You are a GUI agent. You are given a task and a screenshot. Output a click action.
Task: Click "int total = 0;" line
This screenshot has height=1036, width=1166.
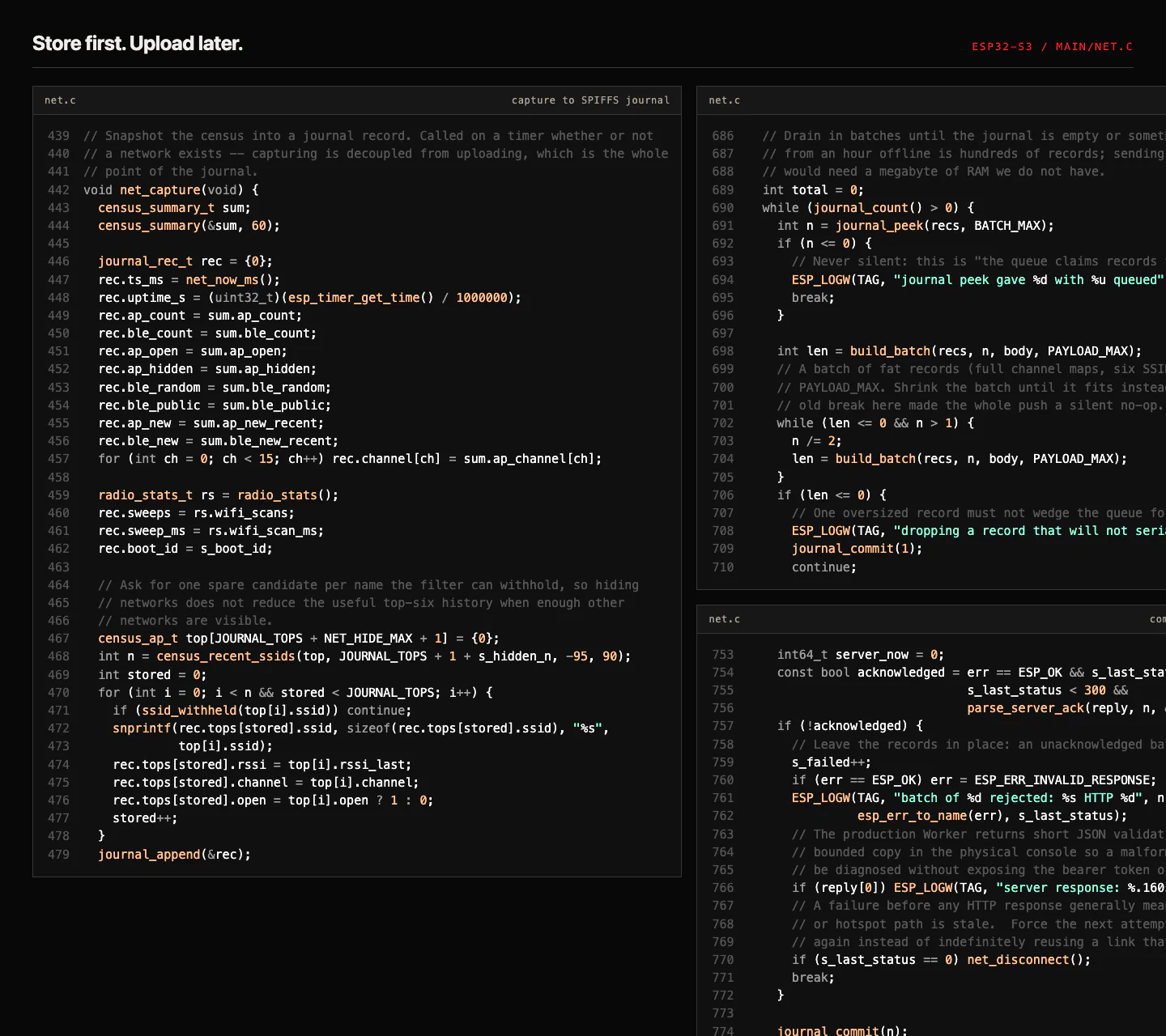(x=813, y=190)
